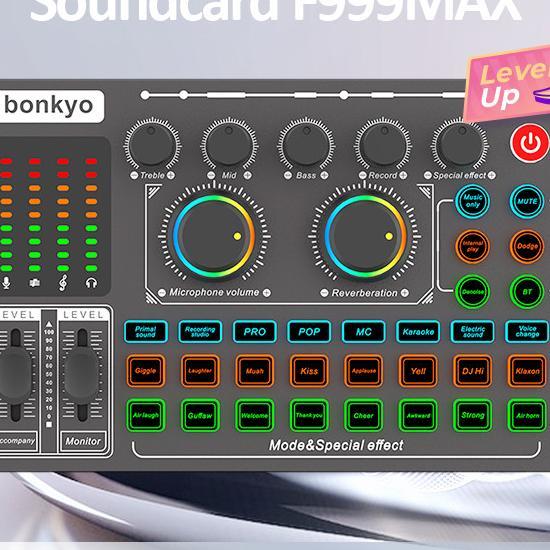Click the plus icon beside Special effect

(x=492, y=175)
